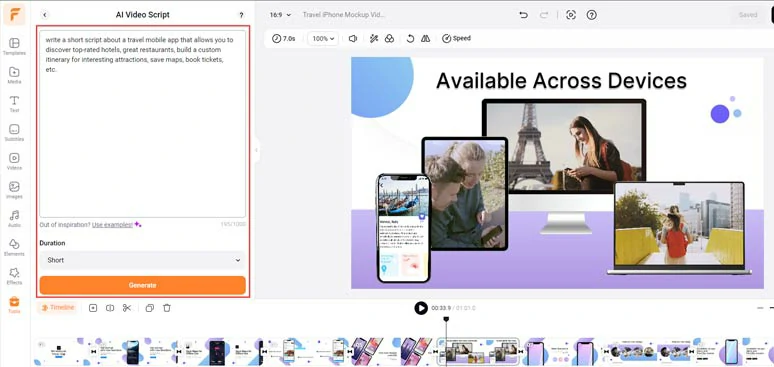Open the FlexClip home logo

coord(14,14)
